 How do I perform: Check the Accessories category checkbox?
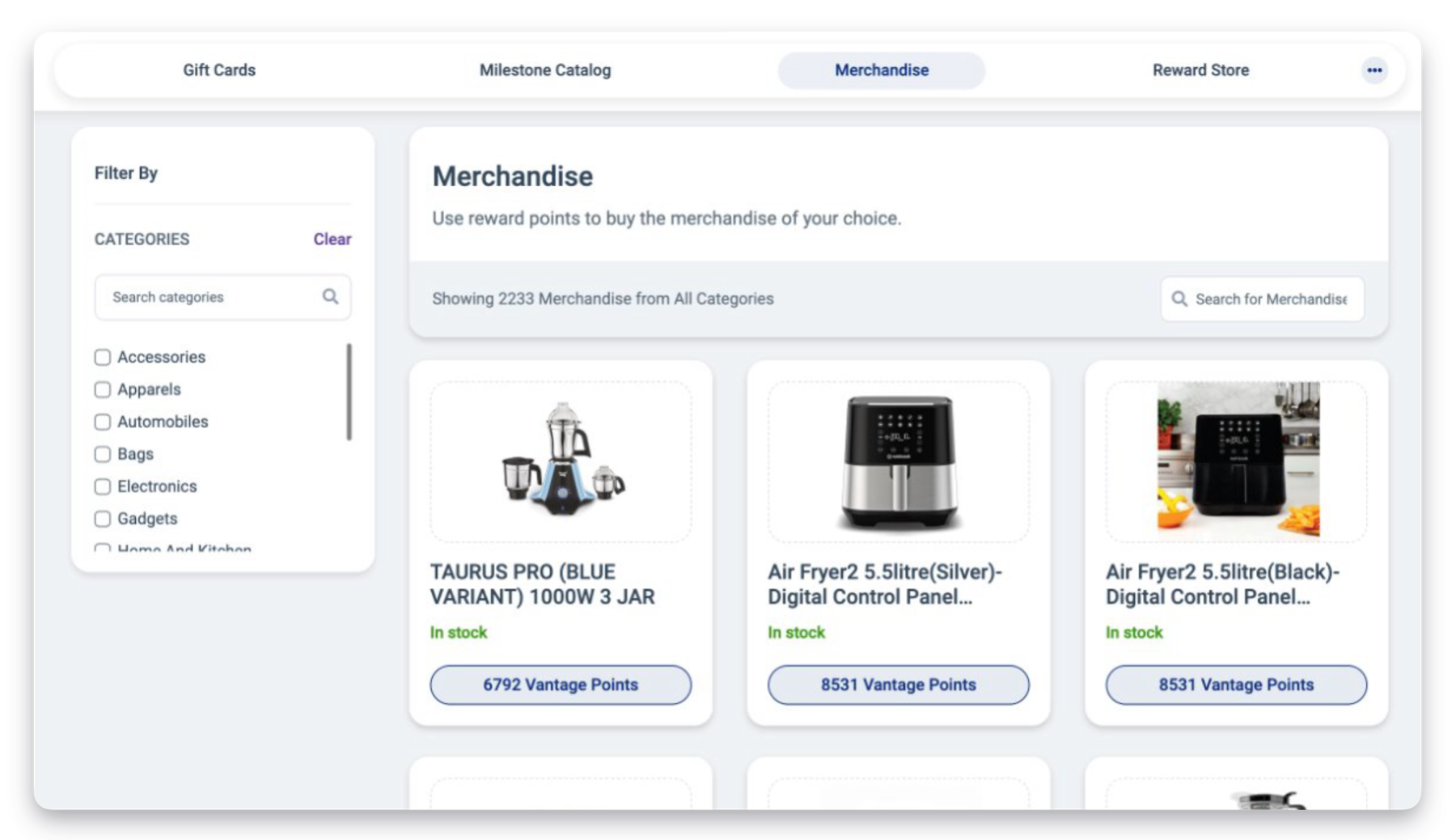click(103, 357)
